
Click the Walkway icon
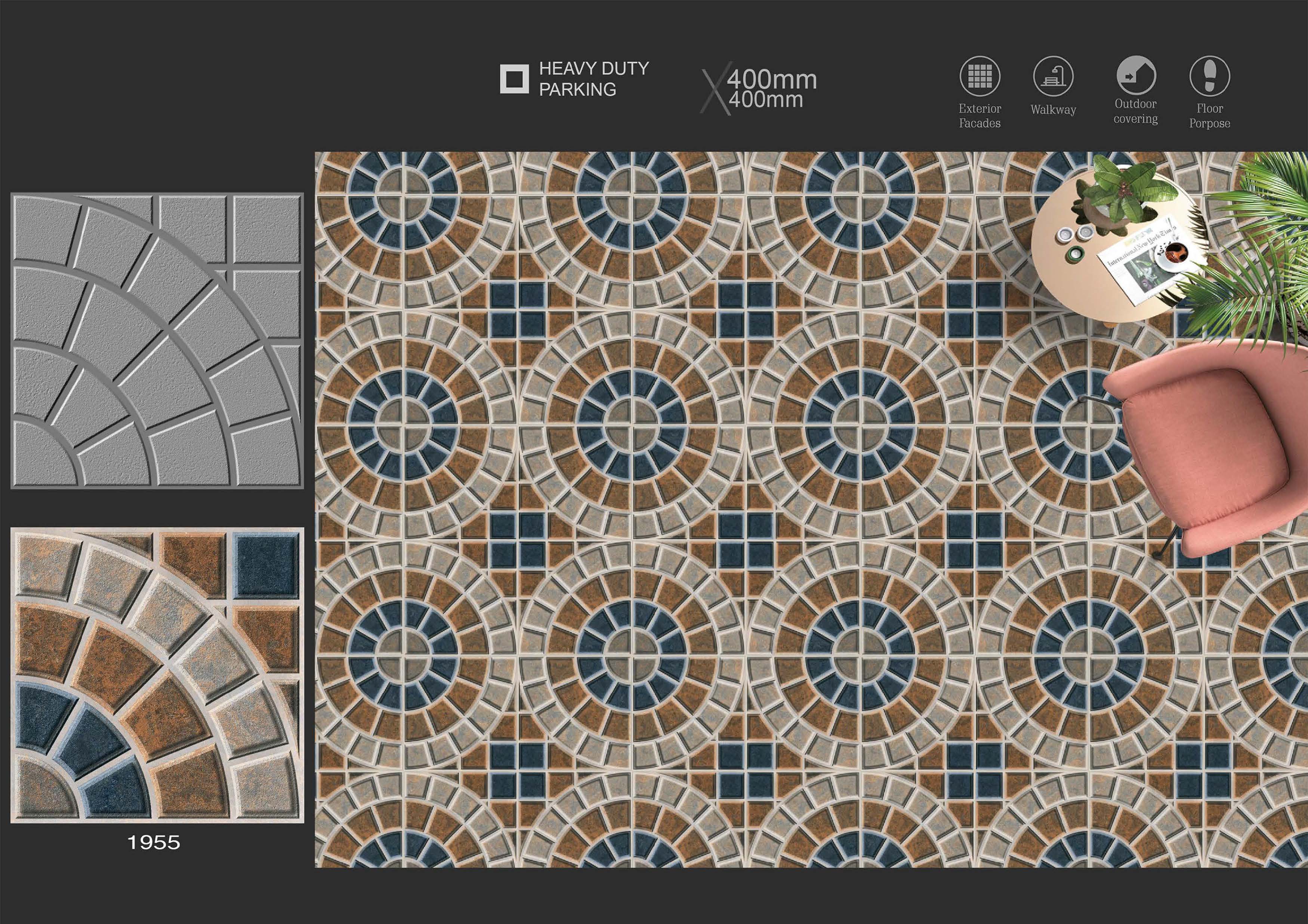coord(1053,76)
